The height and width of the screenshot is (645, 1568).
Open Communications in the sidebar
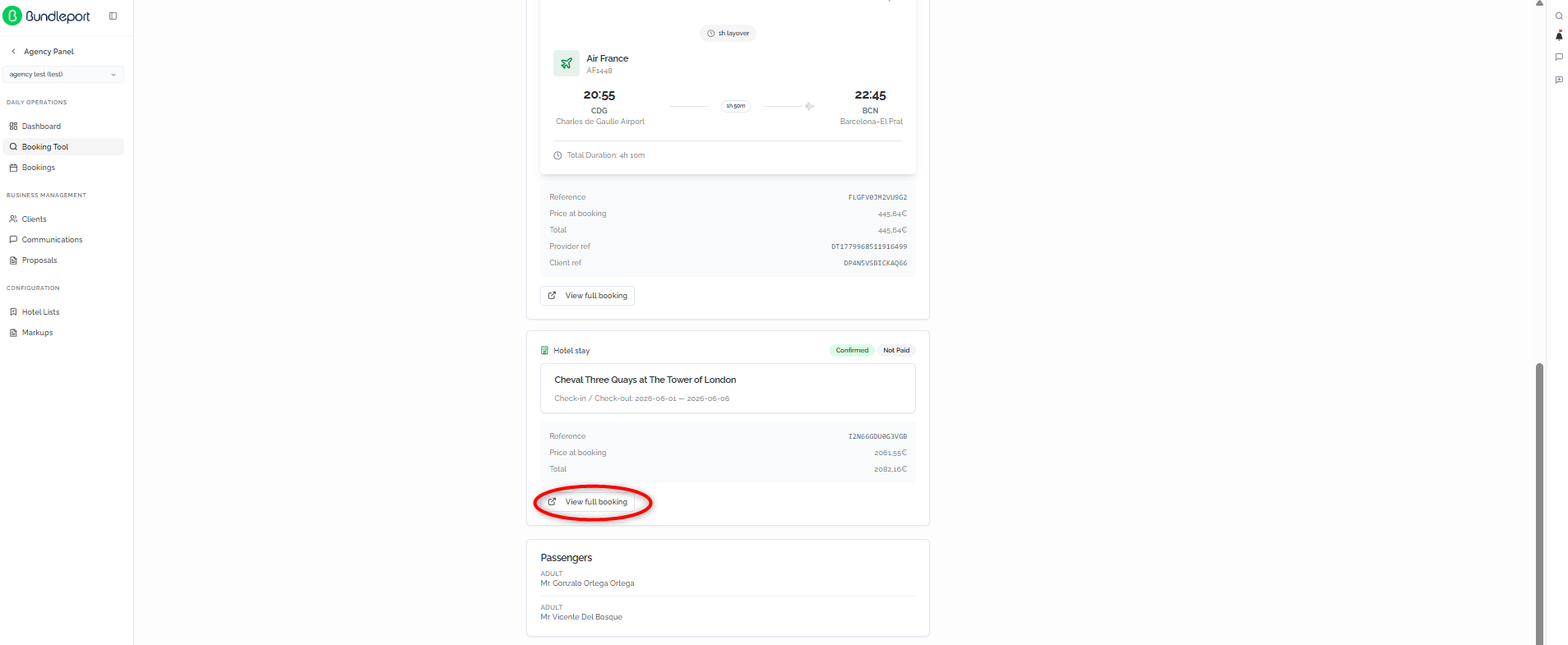tap(63, 240)
